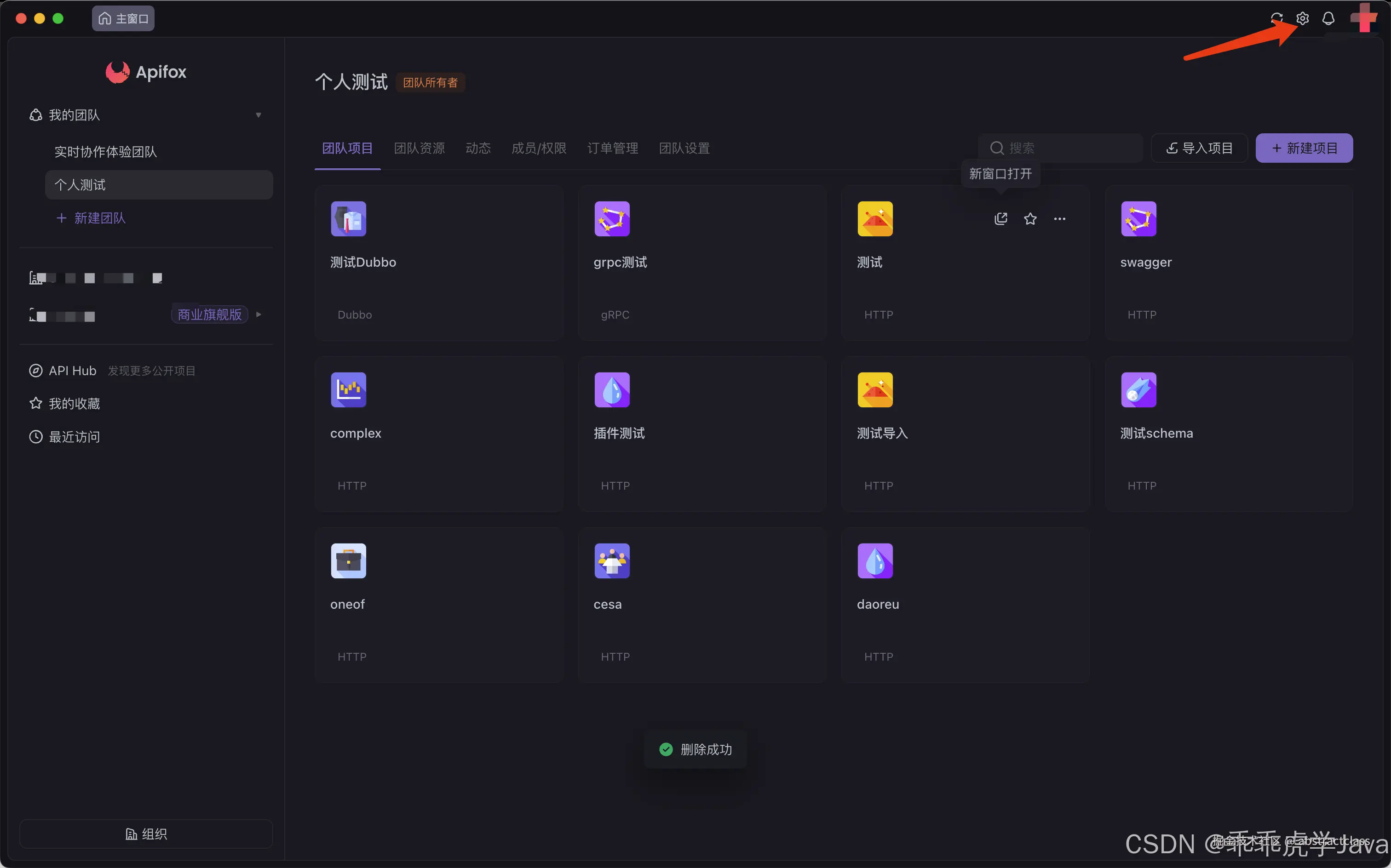Switch to the 成员/权限 tab
Image resolution: width=1391 pixels, height=868 pixels.
pos(539,148)
